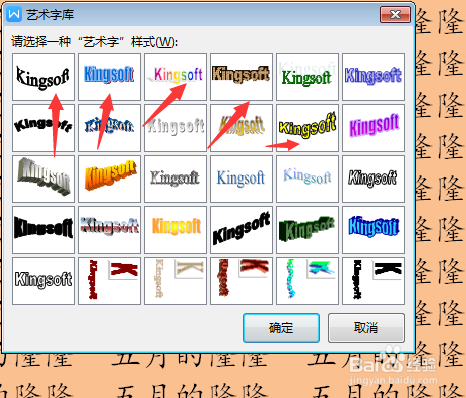This screenshot has height=398, width=466.
Task: Choose the blue wavy bold Kingsoft style
Action: (x=373, y=230)
